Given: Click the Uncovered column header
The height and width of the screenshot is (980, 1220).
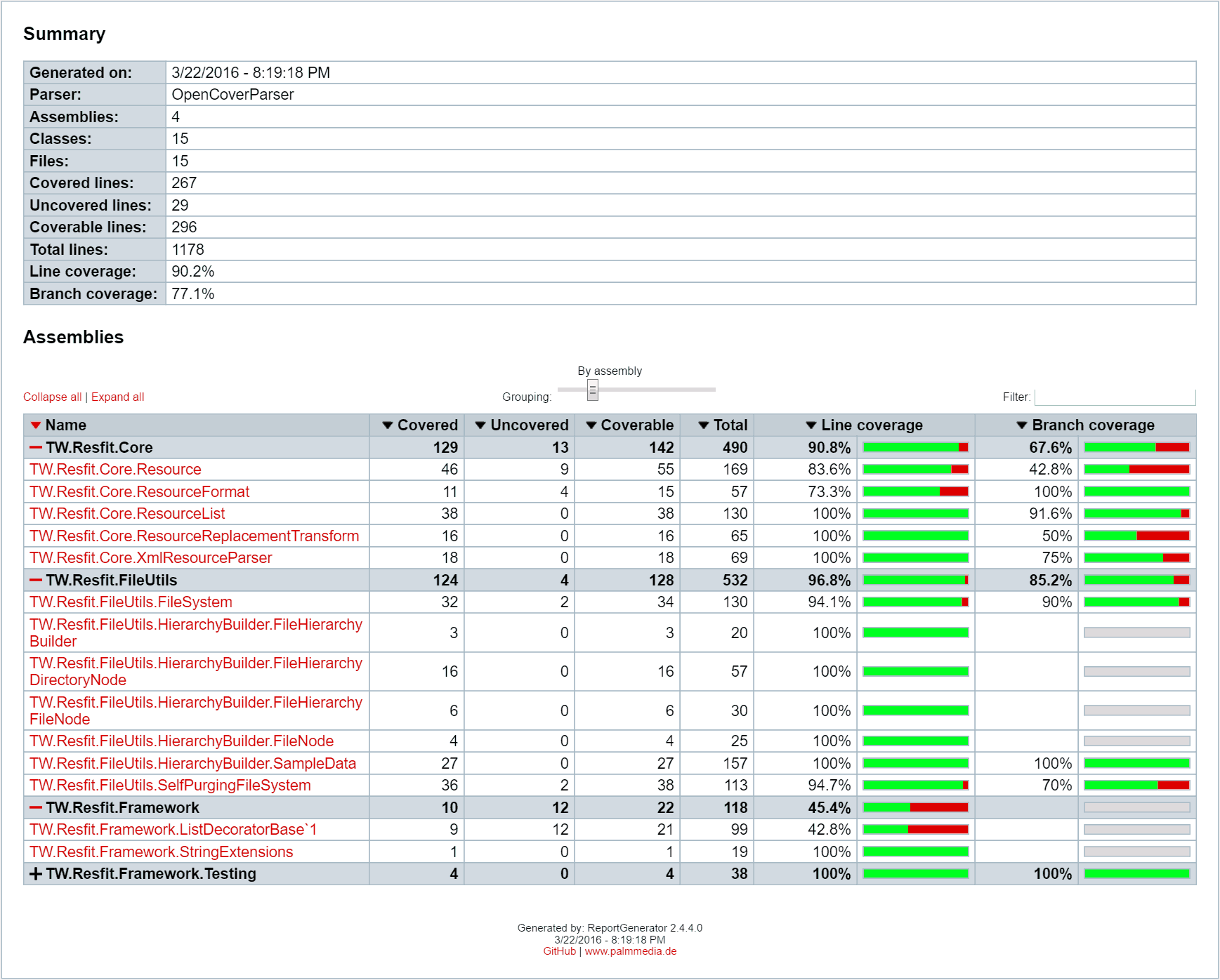Looking at the screenshot, I should pyautogui.click(x=520, y=425).
